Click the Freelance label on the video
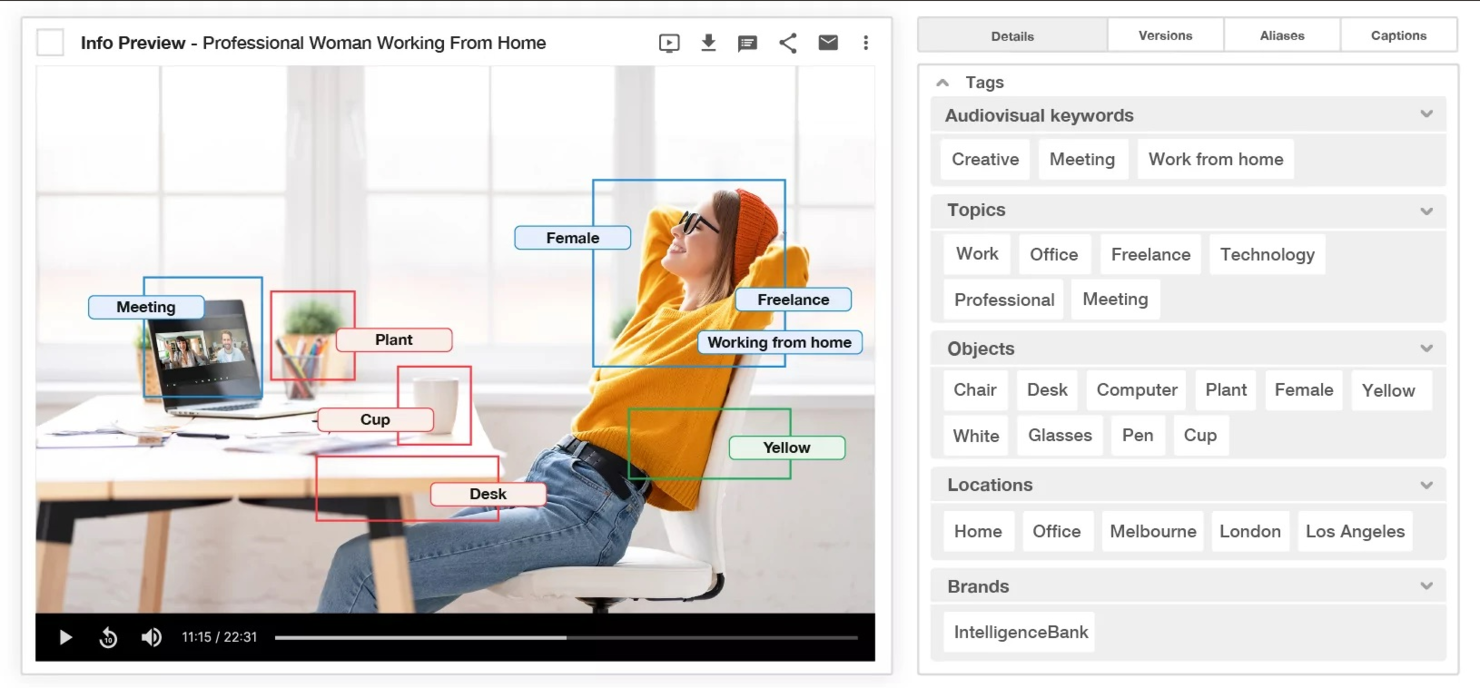The width and height of the screenshot is (1480, 688). tap(793, 299)
